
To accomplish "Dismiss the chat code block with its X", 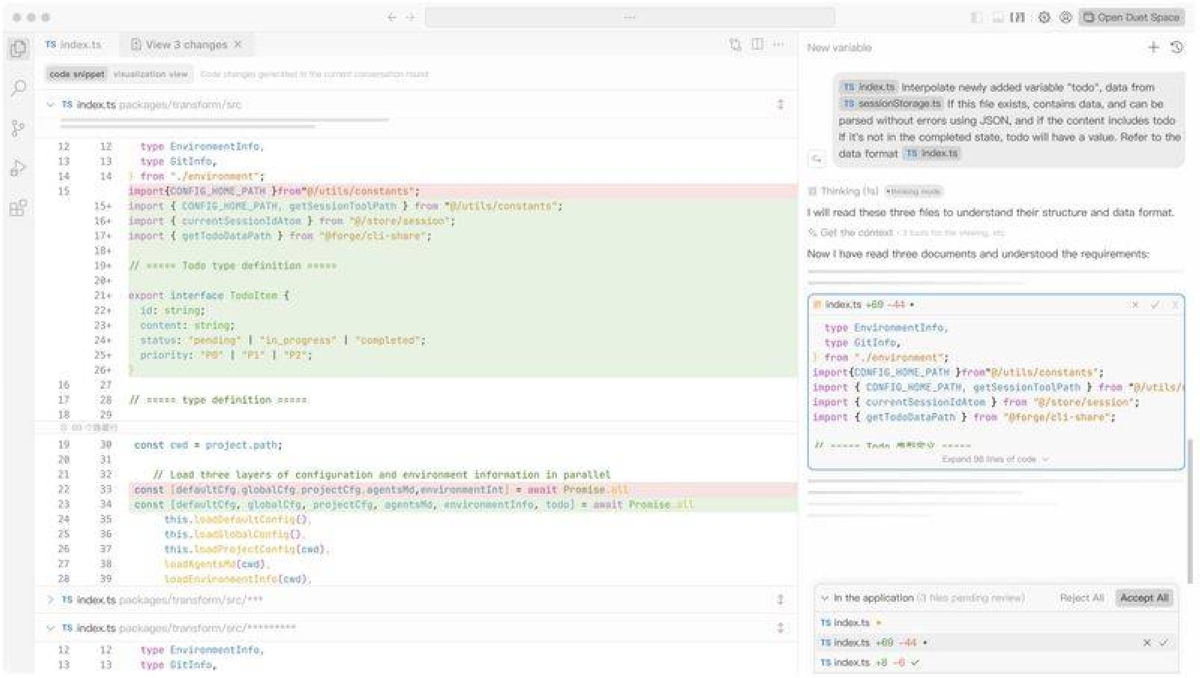I will pos(1137,304).
